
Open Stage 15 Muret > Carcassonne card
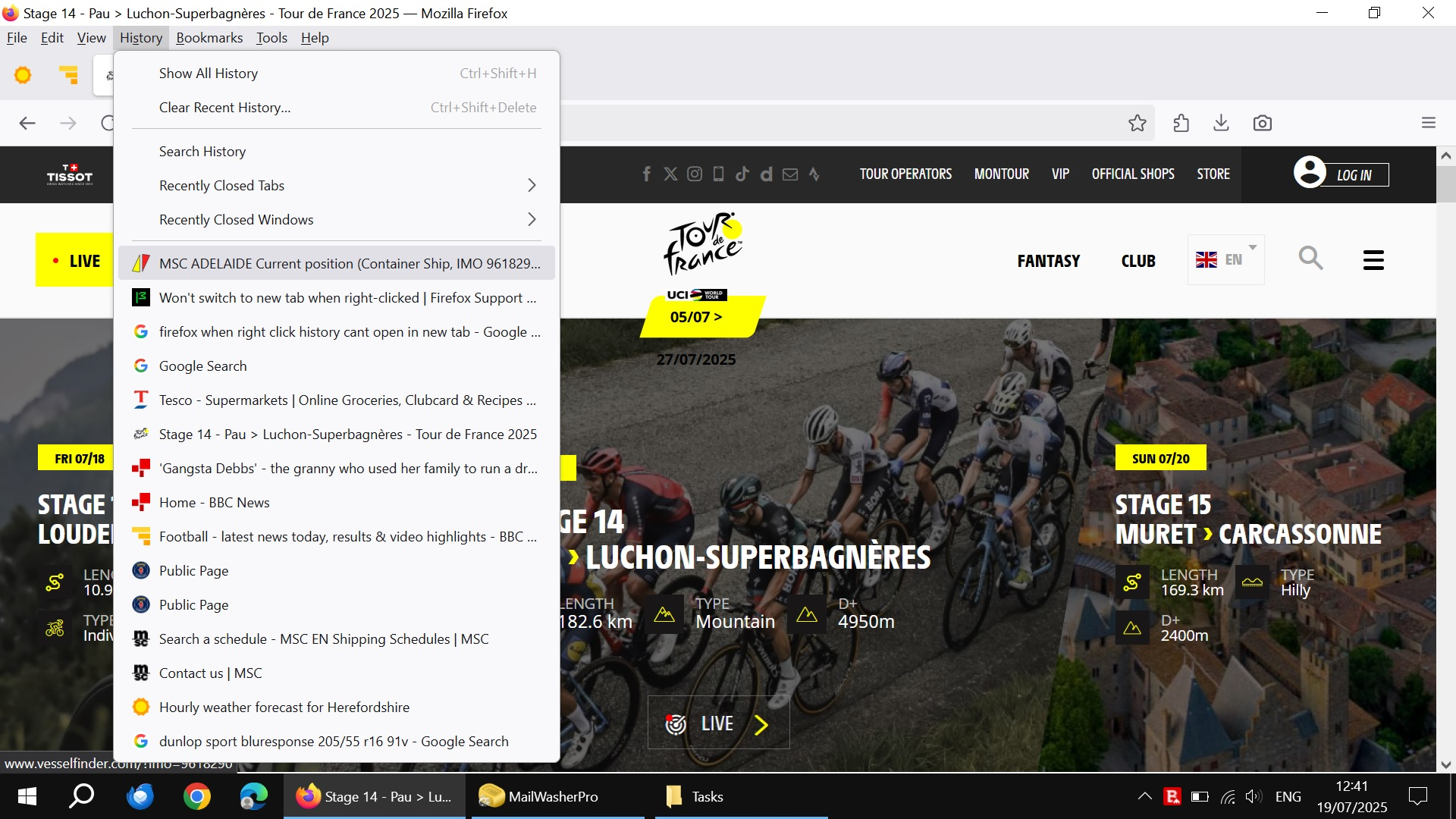(1247, 519)
